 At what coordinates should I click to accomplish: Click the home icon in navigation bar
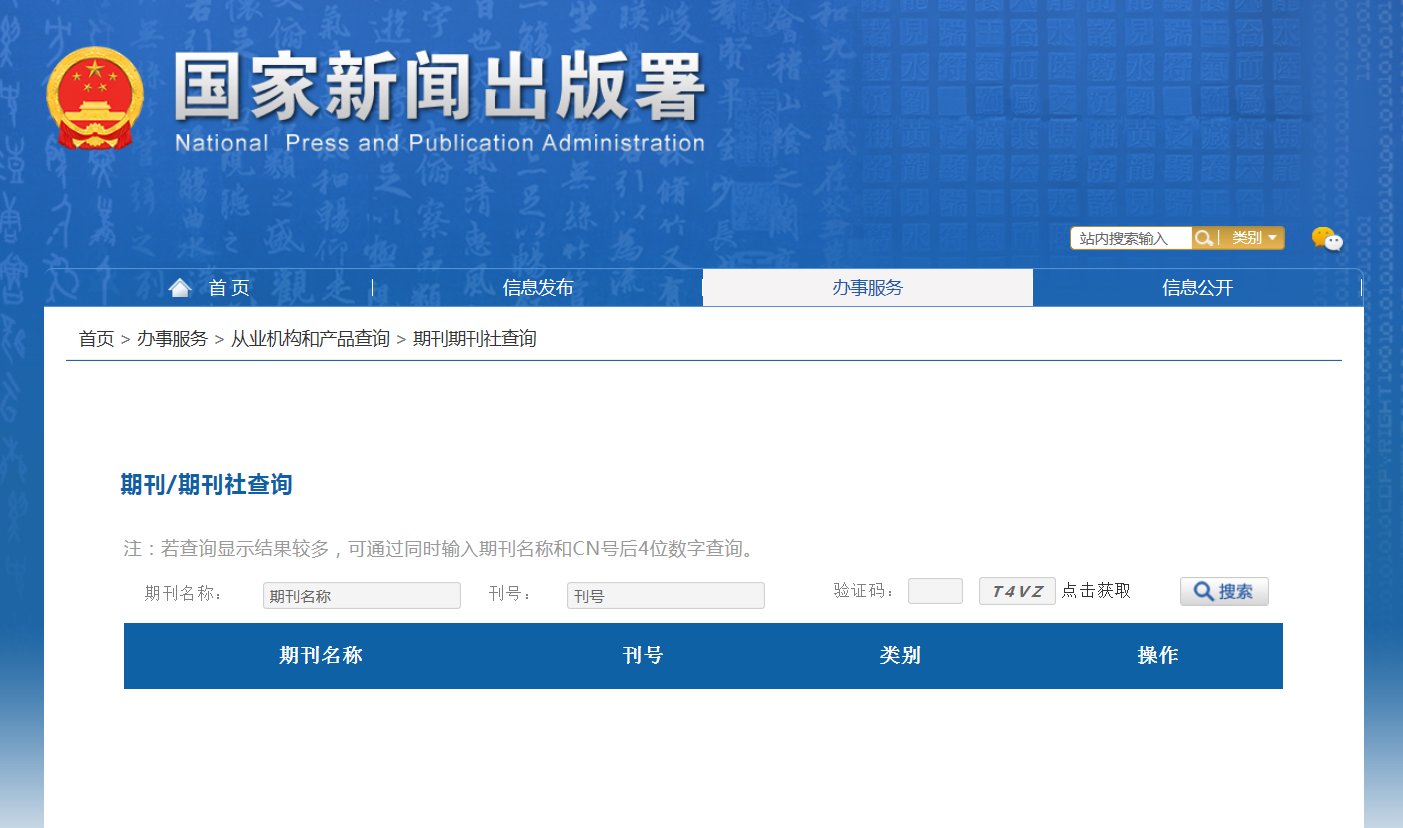(180, 288)
